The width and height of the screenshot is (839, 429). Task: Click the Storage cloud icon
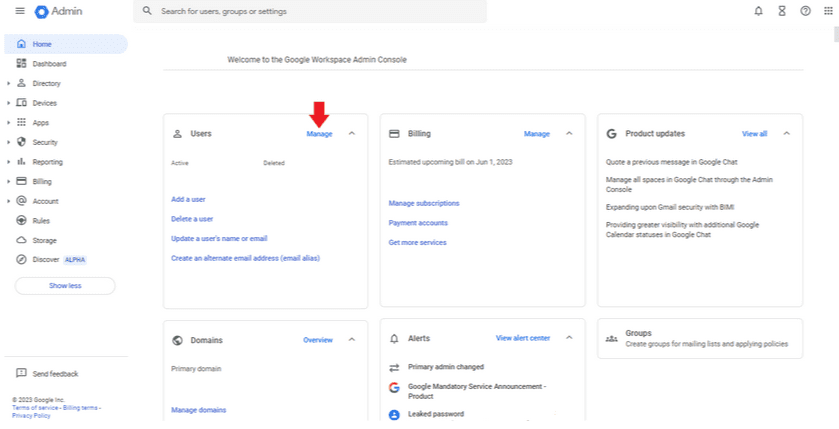(21, 240)
